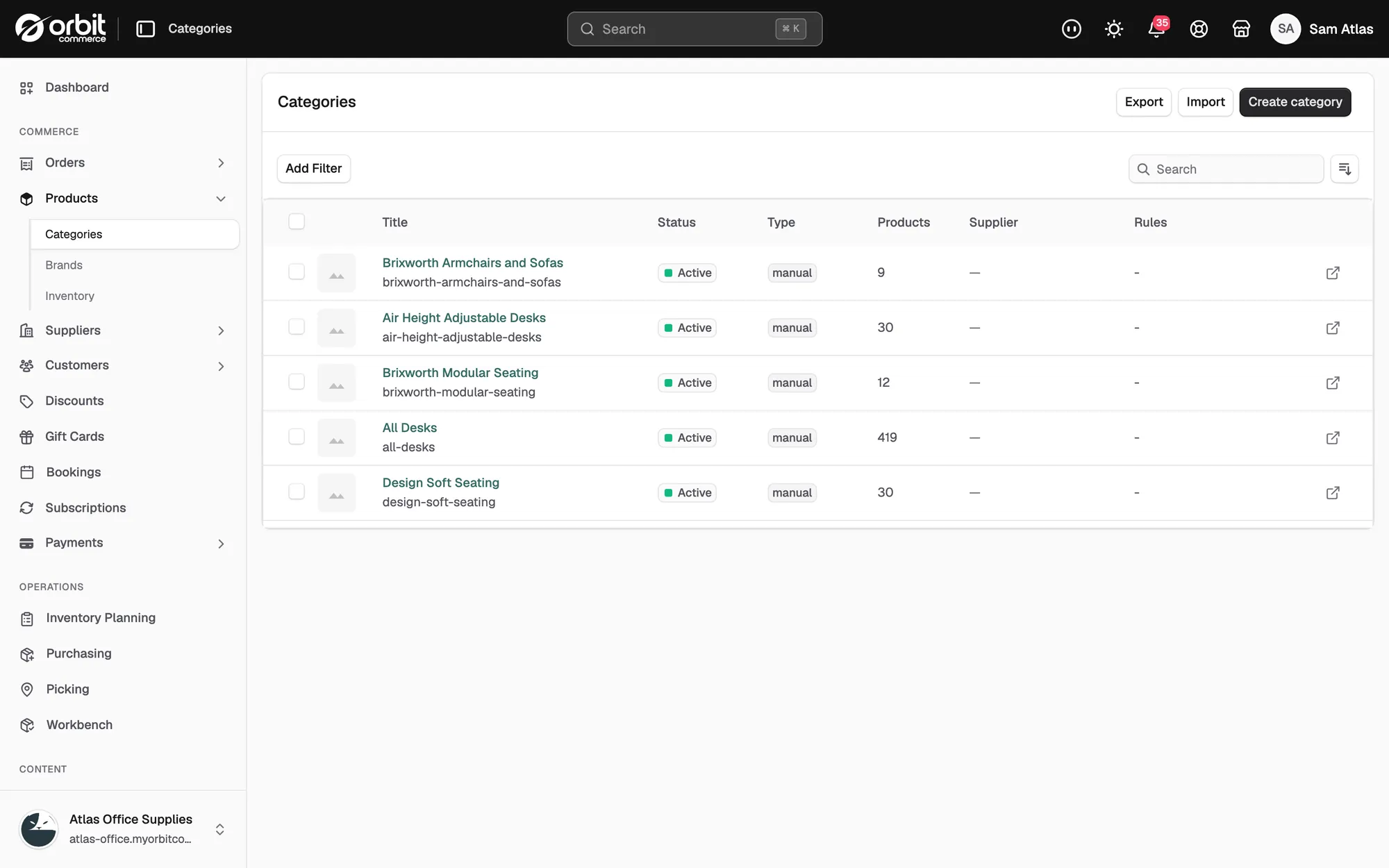Click the Import button
Screen dimensions: 1389x868
(x=1205, y=102)
